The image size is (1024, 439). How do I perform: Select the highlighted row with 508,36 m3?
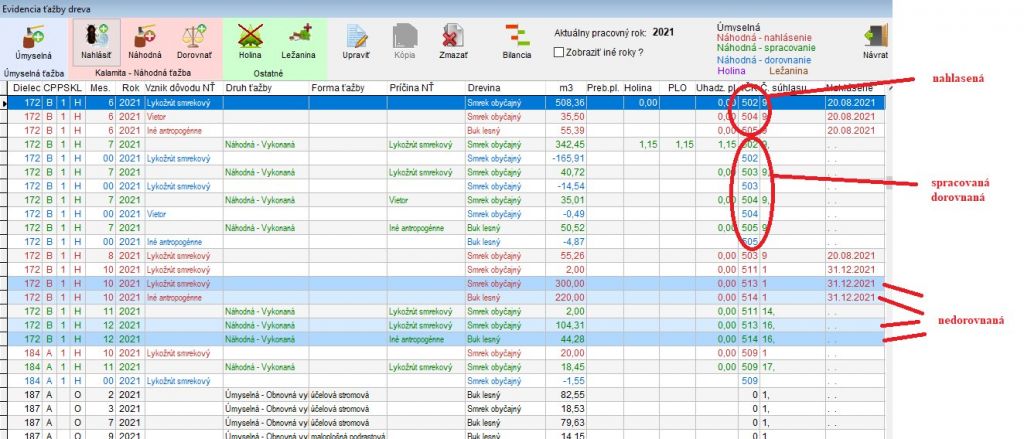[x=400, y=102]
